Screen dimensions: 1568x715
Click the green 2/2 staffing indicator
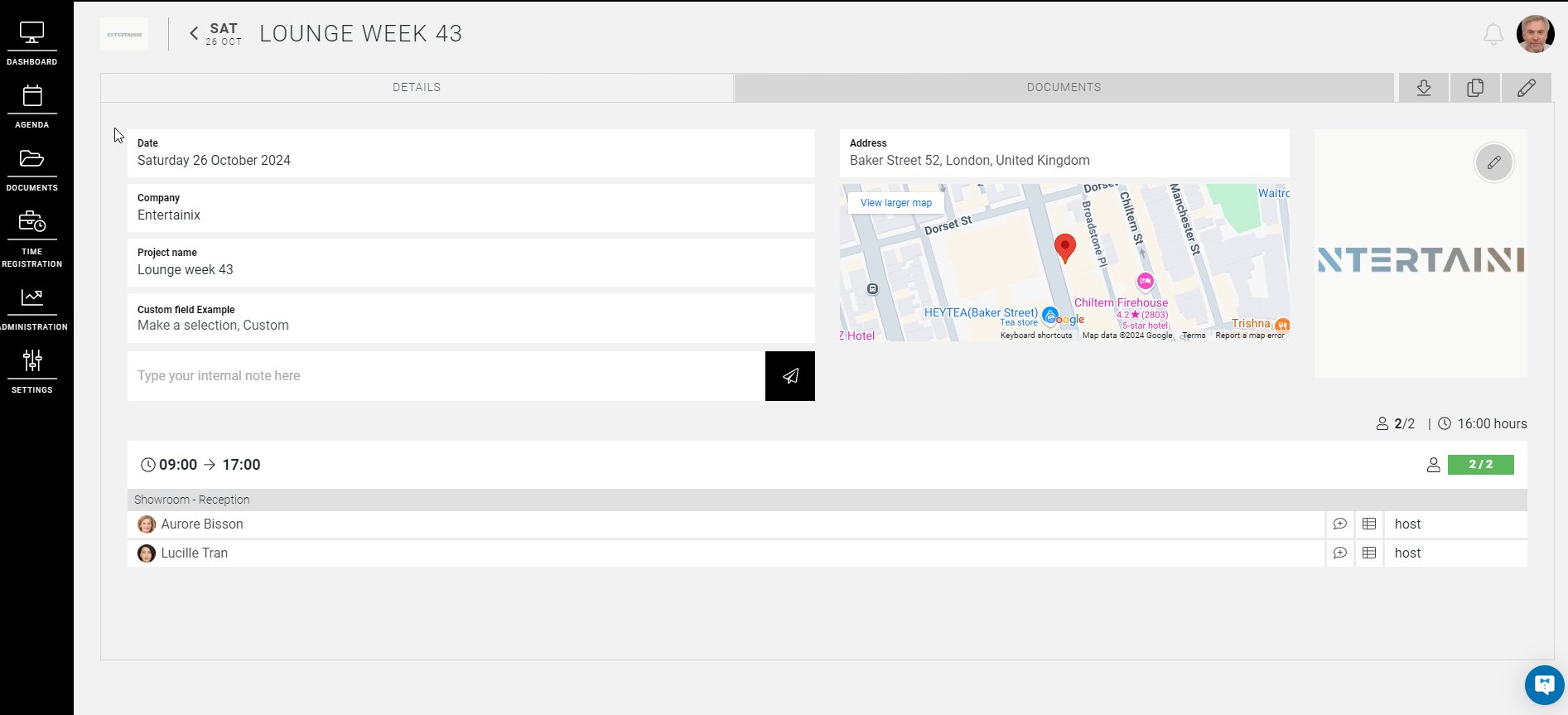pos(1480,465)
